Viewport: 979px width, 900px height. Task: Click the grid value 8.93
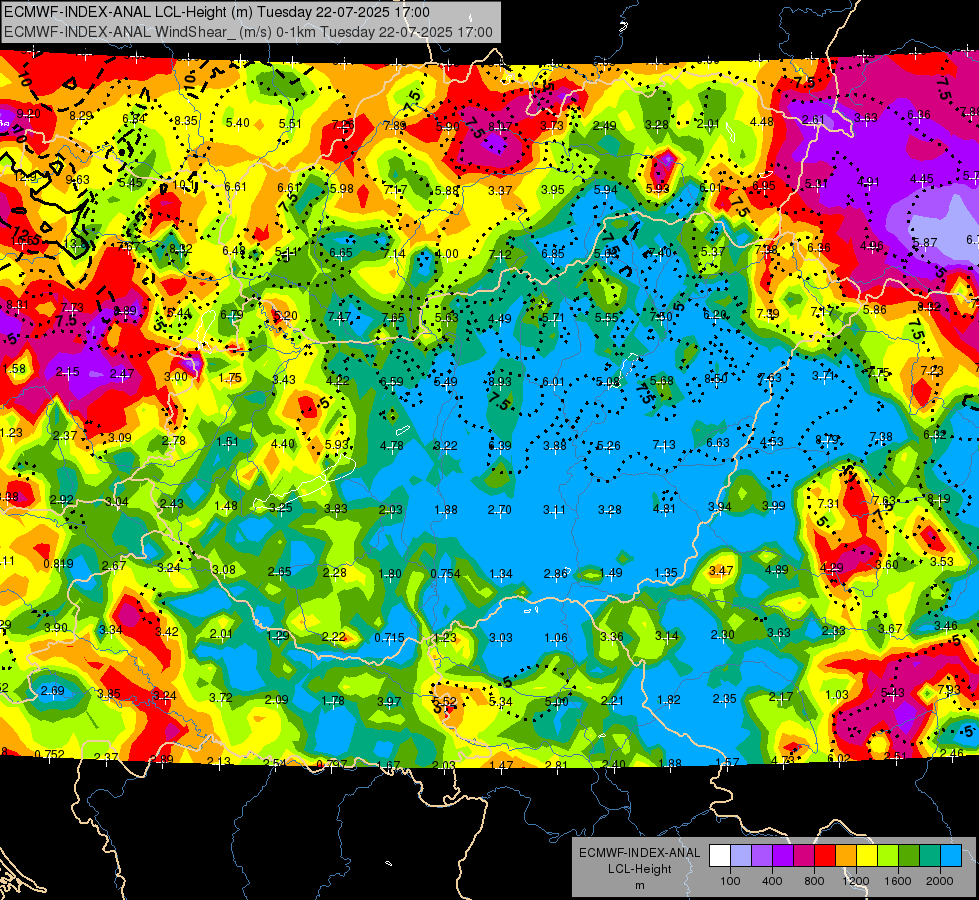[x=499, y=382]
